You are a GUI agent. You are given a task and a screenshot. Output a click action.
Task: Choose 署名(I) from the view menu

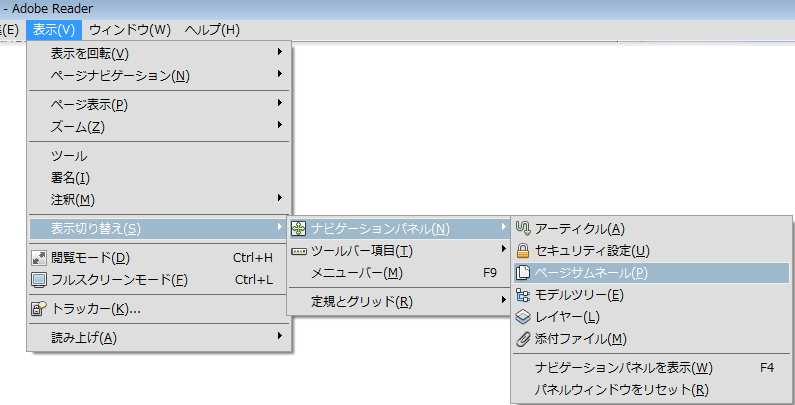pos(159,178)
